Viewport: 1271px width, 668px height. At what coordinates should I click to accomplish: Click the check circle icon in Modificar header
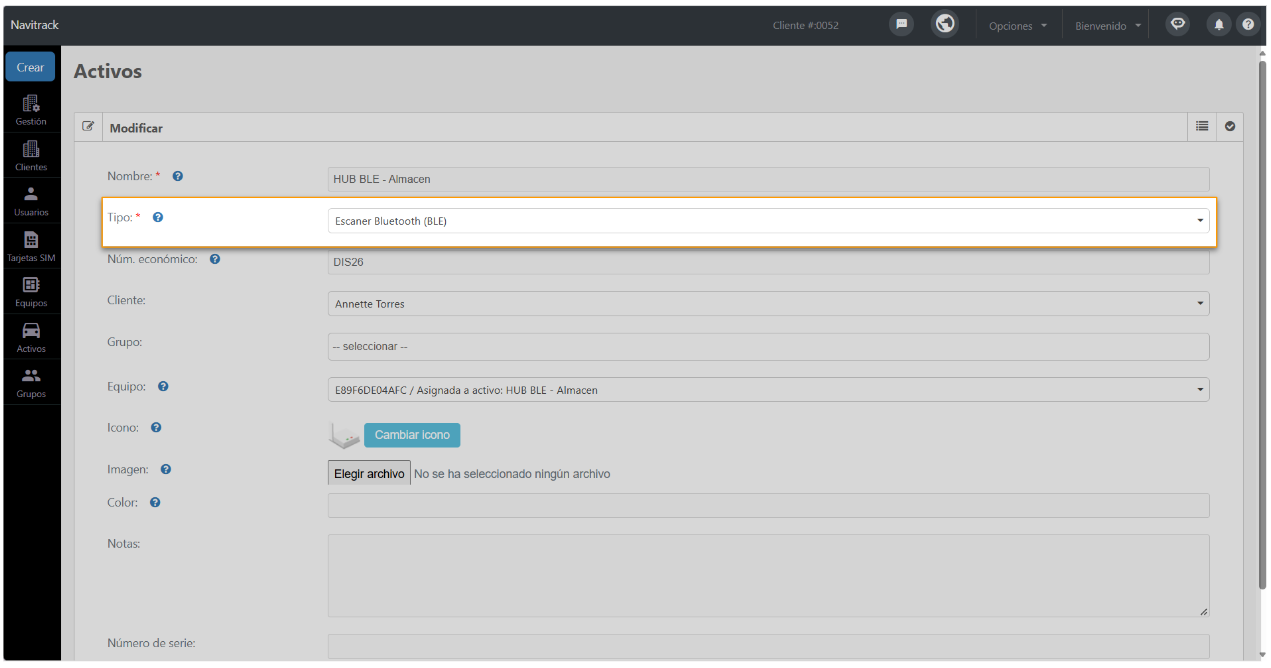point(1230,127)
